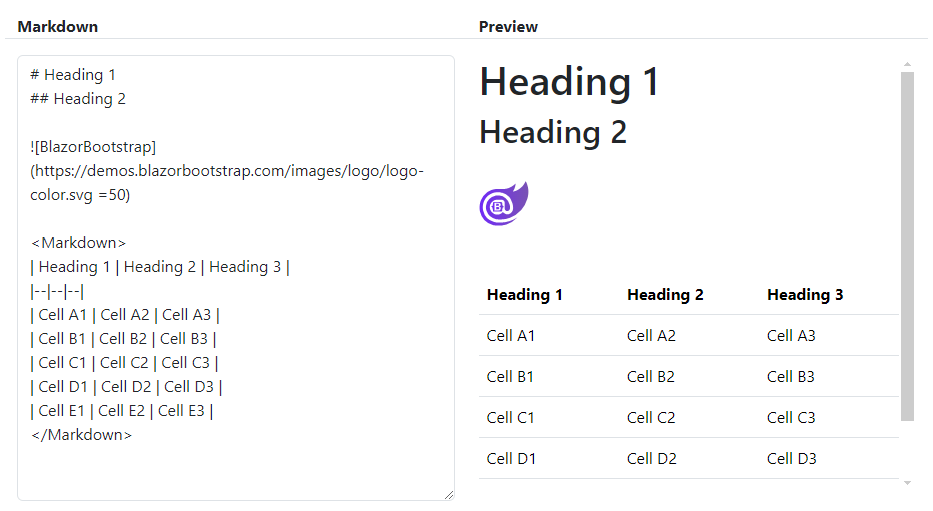Select Cell C3 in the preview table
Viewport: 933px width, 511px height.
[x=791, y=417]
